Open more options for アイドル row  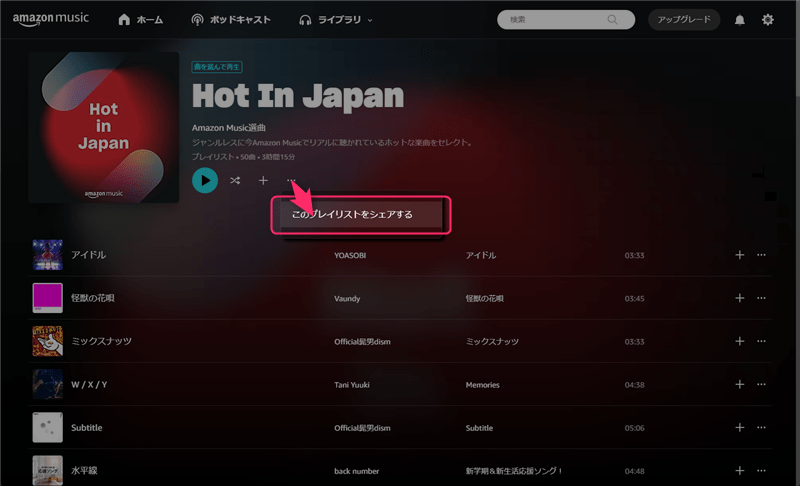(x=761, y=254)
